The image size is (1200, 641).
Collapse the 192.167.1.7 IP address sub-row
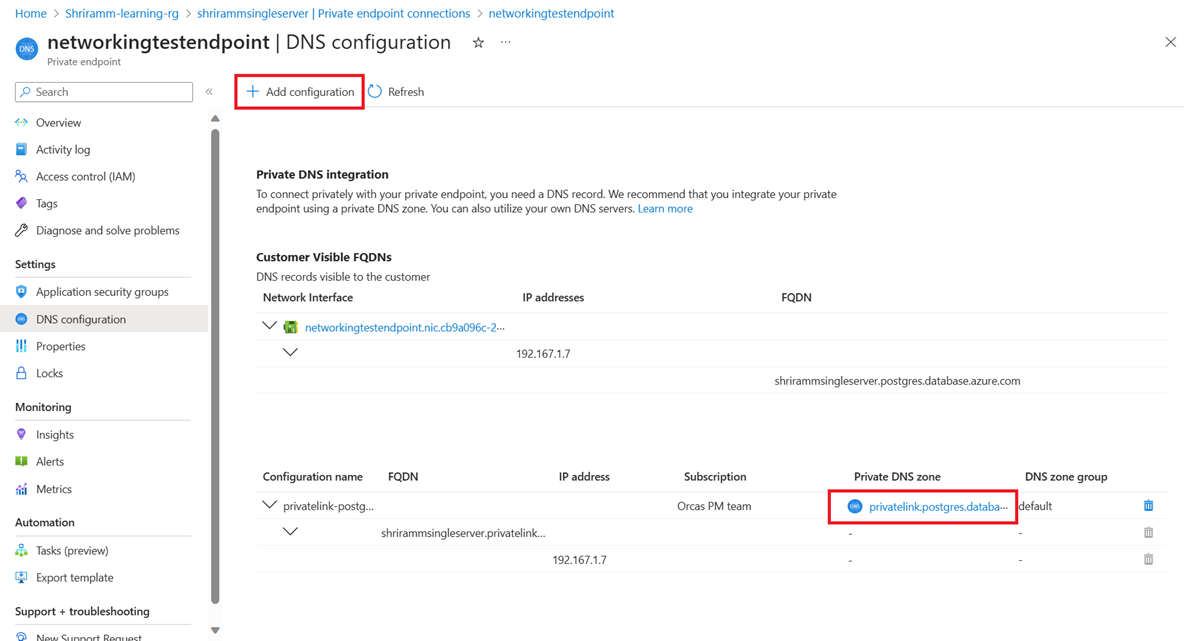290,353
